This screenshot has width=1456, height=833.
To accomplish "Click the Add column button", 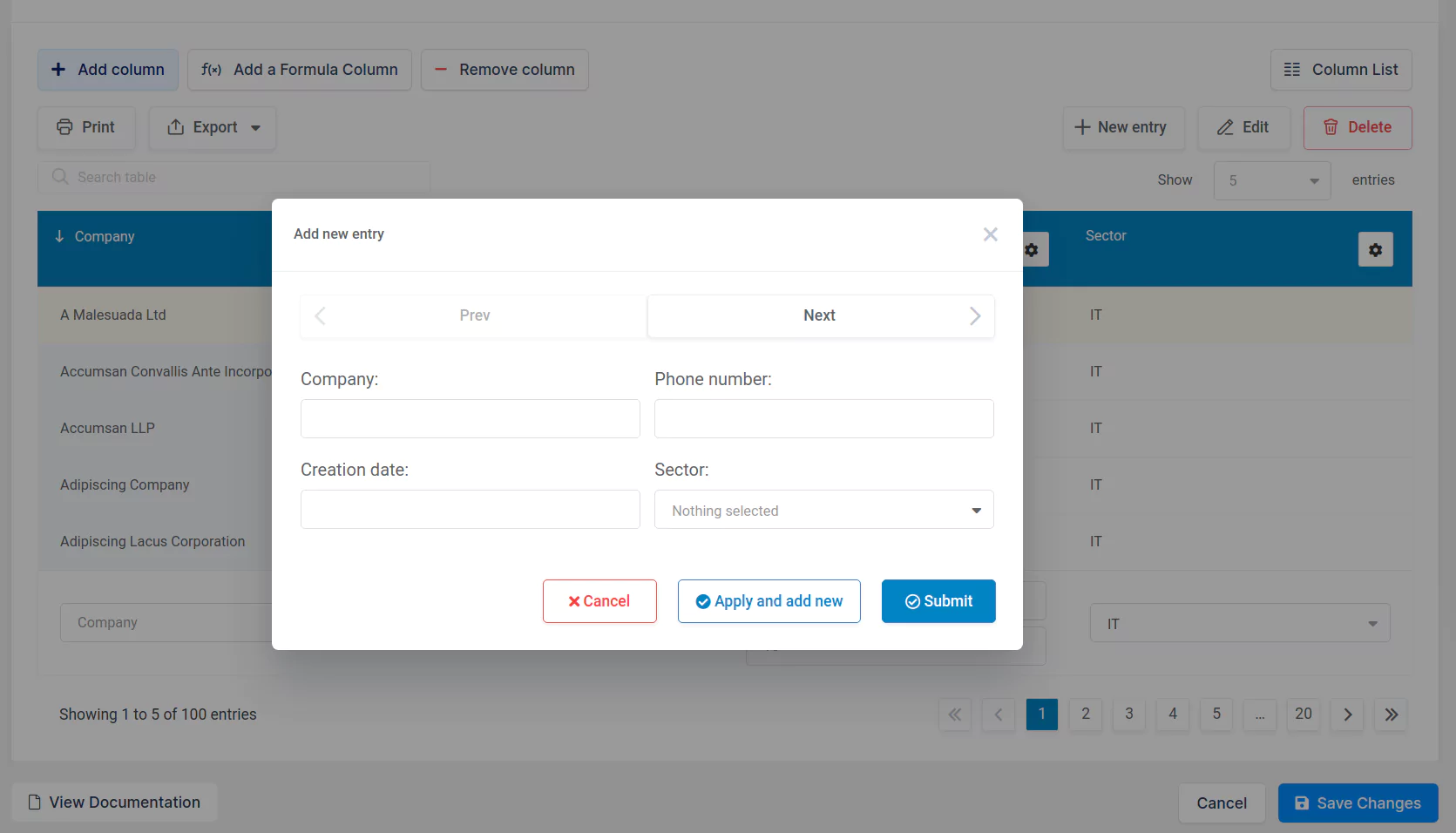I will pos(108,70).
